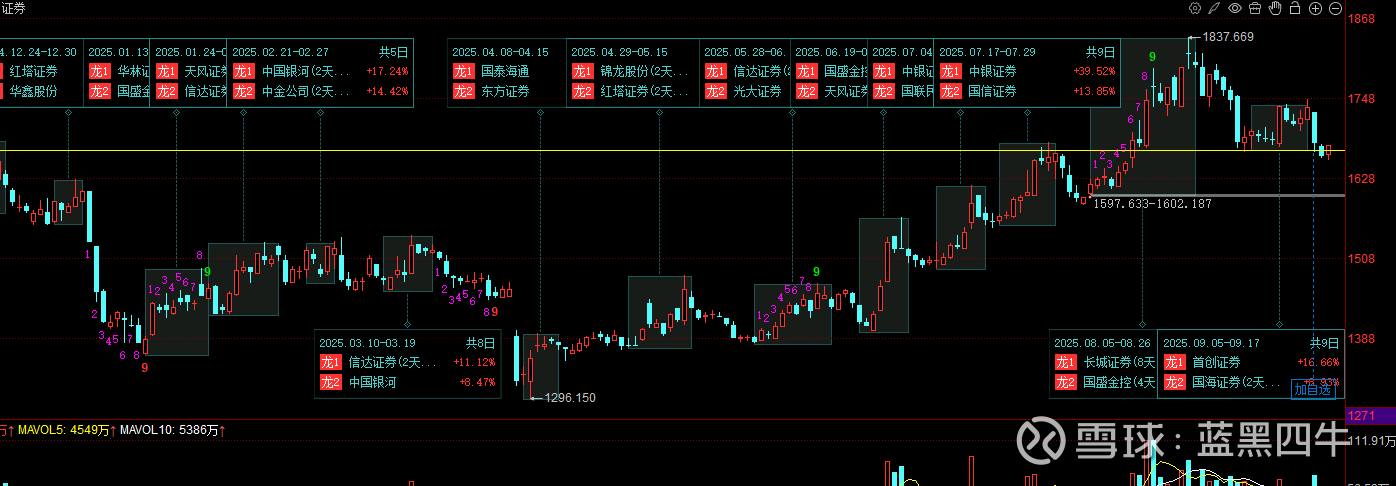The height and width of the screenshot is (486, 1396).
Task: Open stock 中国银河(2天 in 02.21 card
Action: click(x=306, y=71)
